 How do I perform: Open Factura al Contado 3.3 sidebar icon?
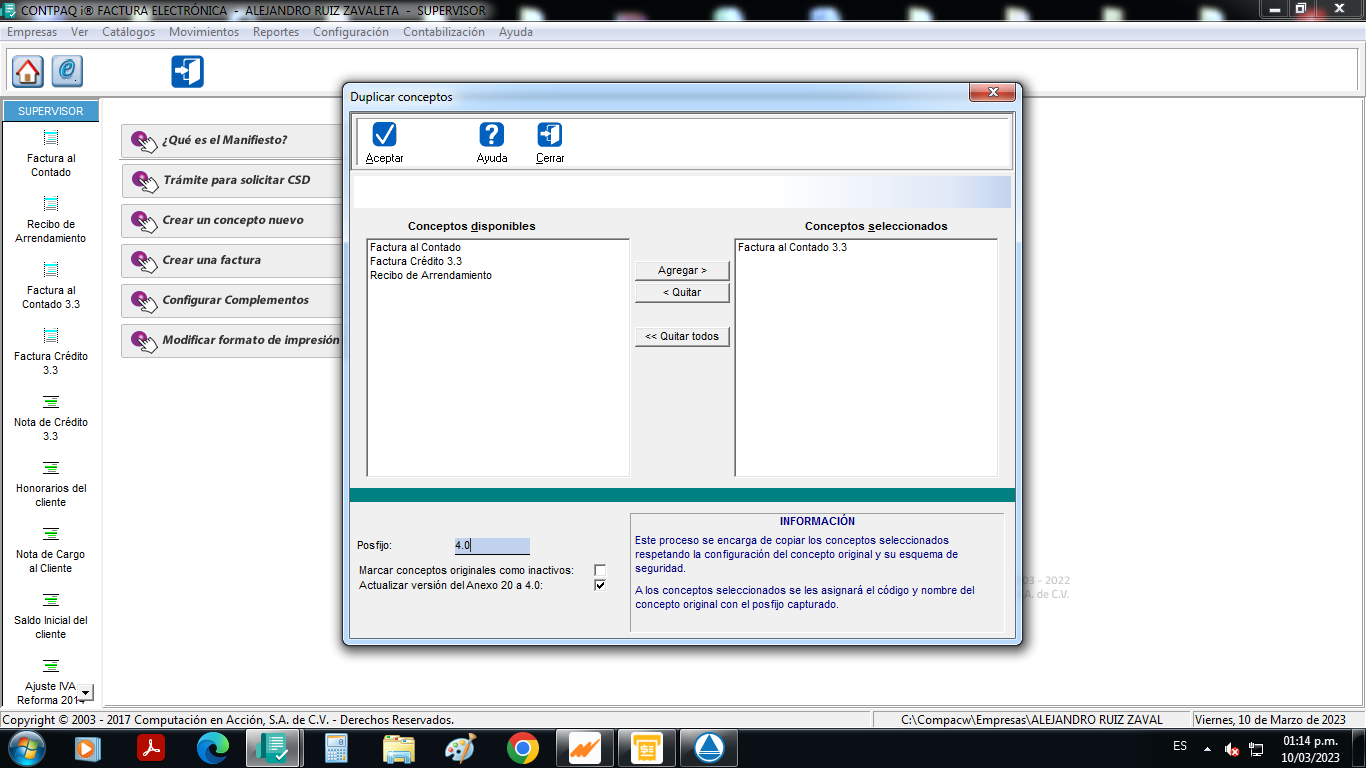tap(51, 270)
